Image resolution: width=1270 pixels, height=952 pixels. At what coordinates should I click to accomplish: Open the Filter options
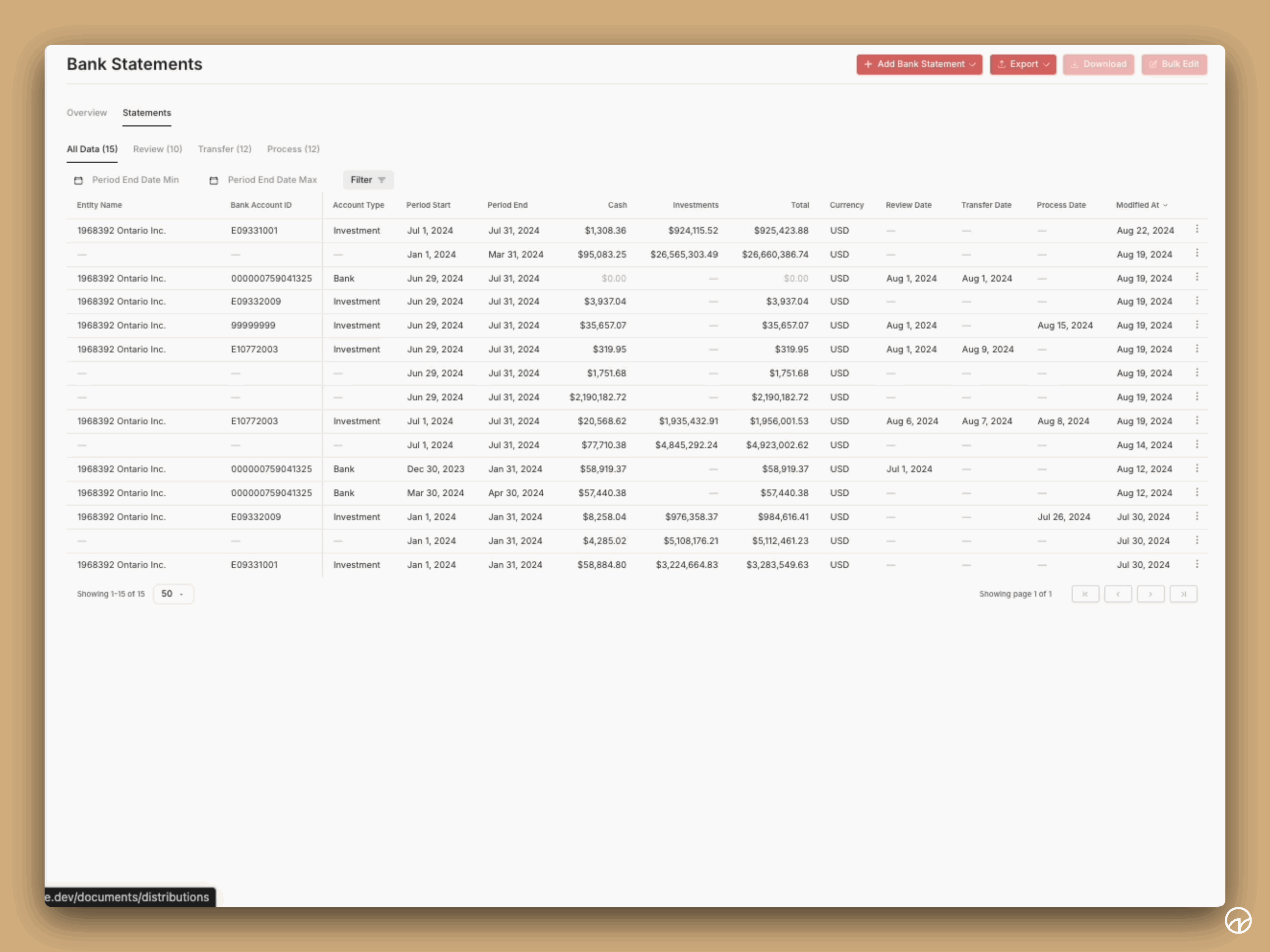[x=368, y=179]
